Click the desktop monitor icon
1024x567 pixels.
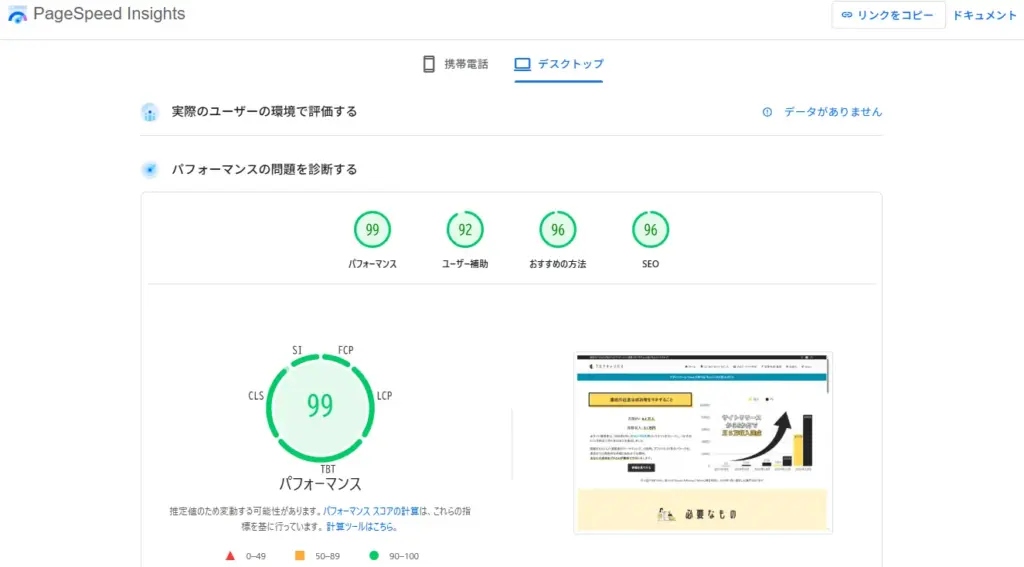pyautogui.click(x=522, y=64)
